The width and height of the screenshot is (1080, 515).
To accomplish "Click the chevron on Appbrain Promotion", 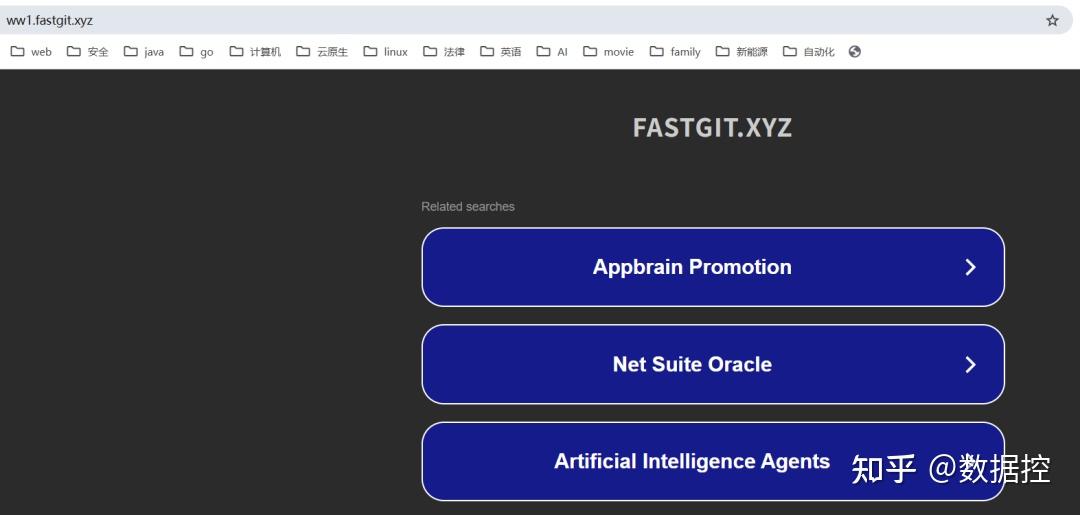I will 970,267.
